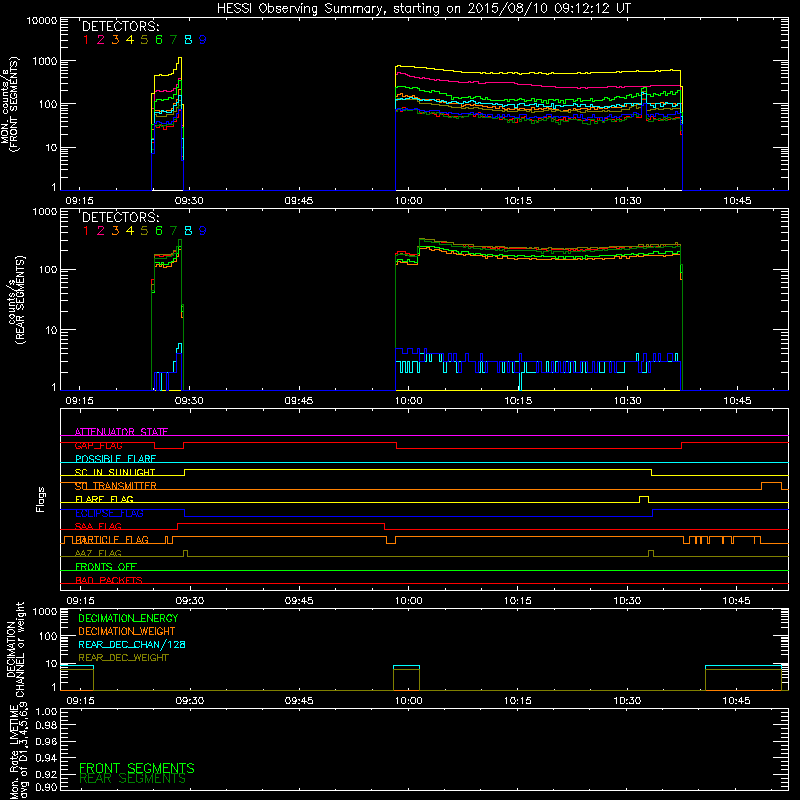Select detector 4 in the front segments legend
Viewport: 800px width, 800px height.
tap(130, 40)
